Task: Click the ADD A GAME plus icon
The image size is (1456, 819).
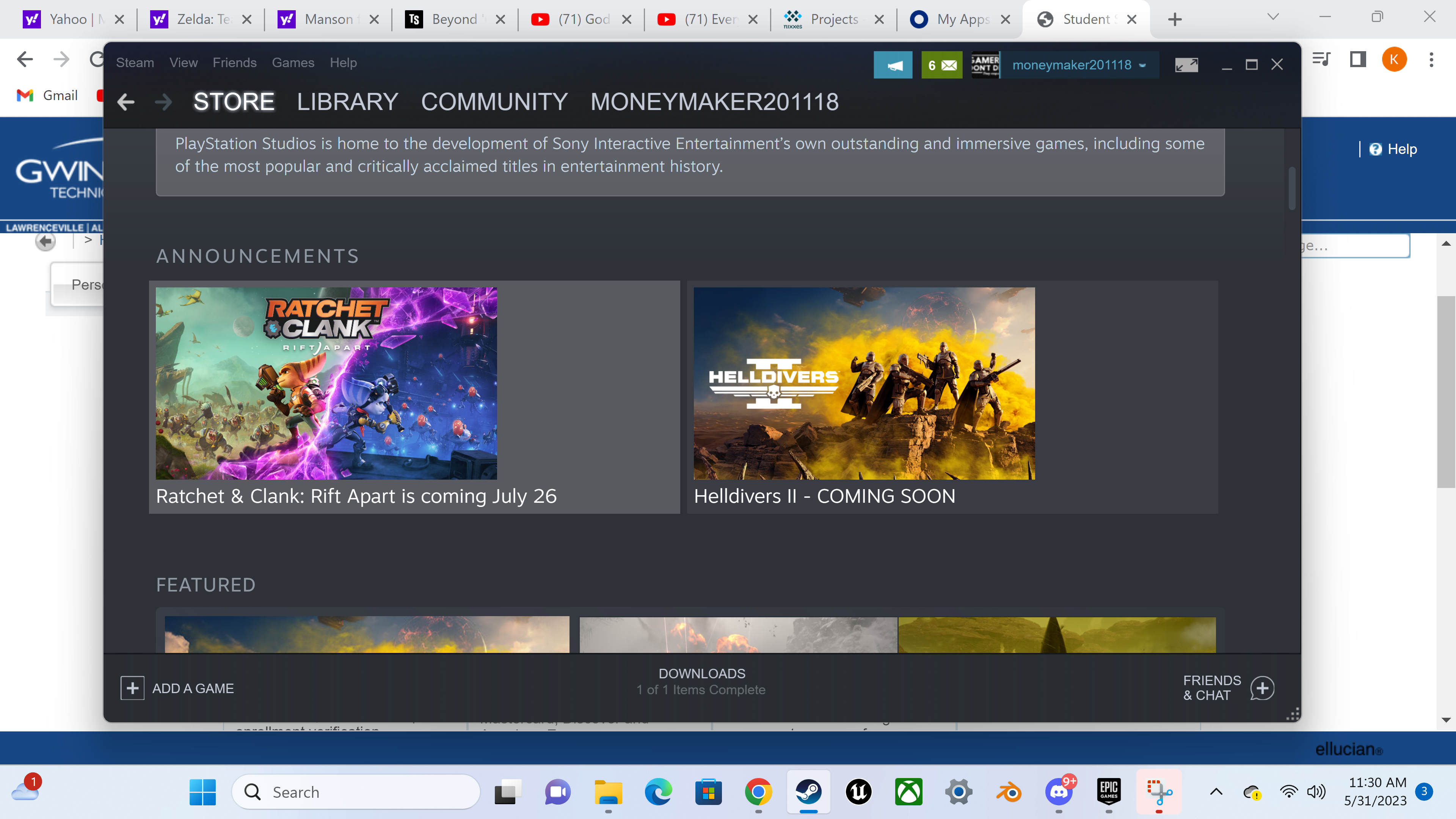Action: (x=132, y=689)
